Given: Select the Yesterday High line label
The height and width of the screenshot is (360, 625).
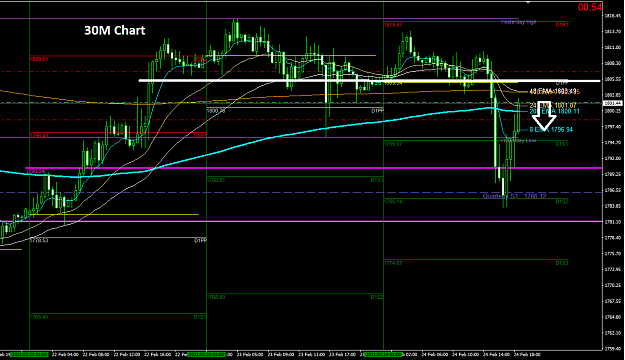Looking at the screenshot, I should 519,22.
